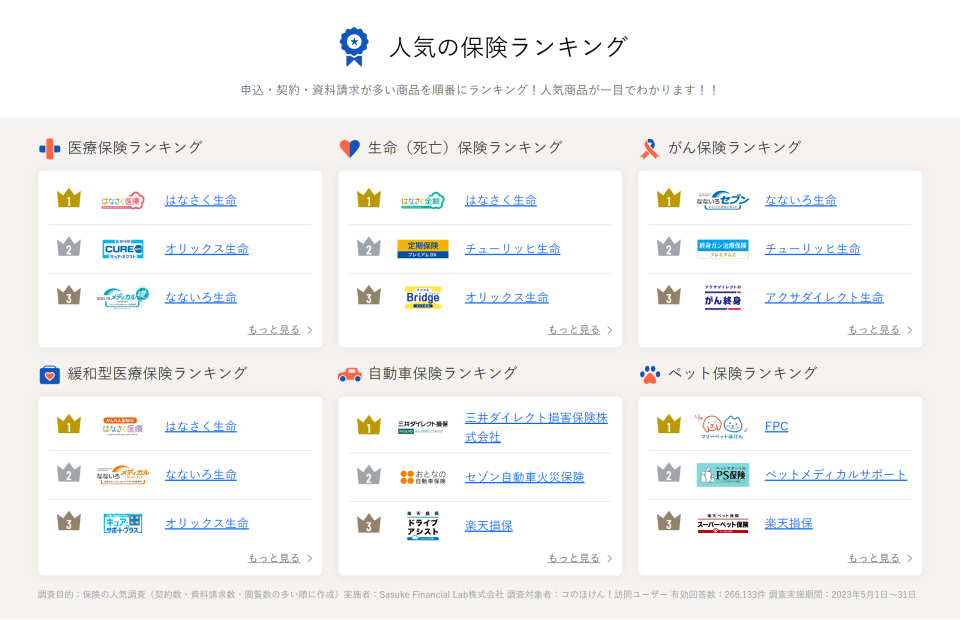The image size is (961, 620).
Task: Click the blue heart life insurance icon
Action: click(x=349, y=148)
